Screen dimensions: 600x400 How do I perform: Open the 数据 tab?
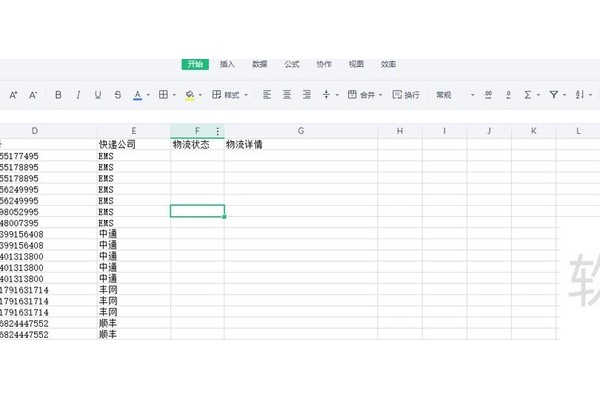tap(259, 64)
